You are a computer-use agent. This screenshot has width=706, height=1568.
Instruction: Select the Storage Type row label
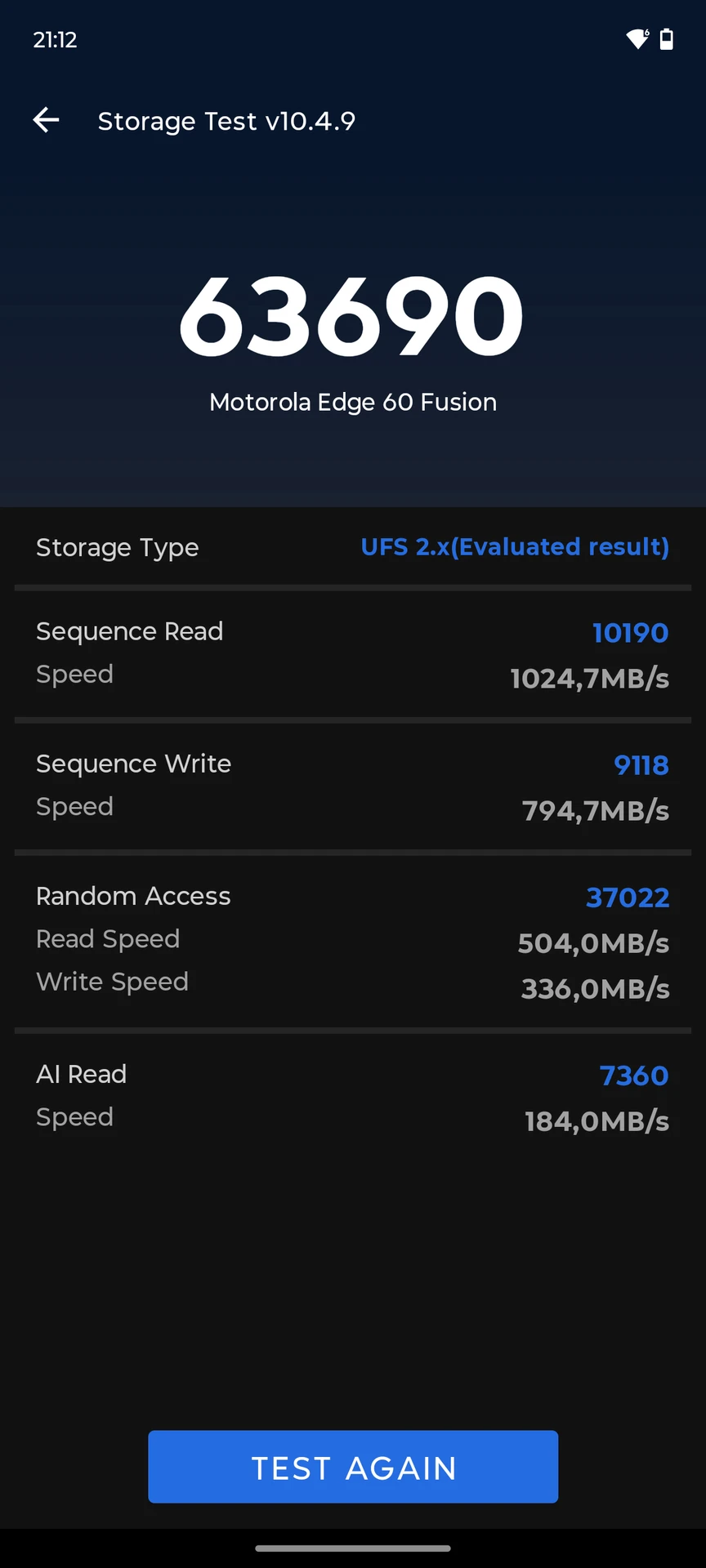point(118,547)
